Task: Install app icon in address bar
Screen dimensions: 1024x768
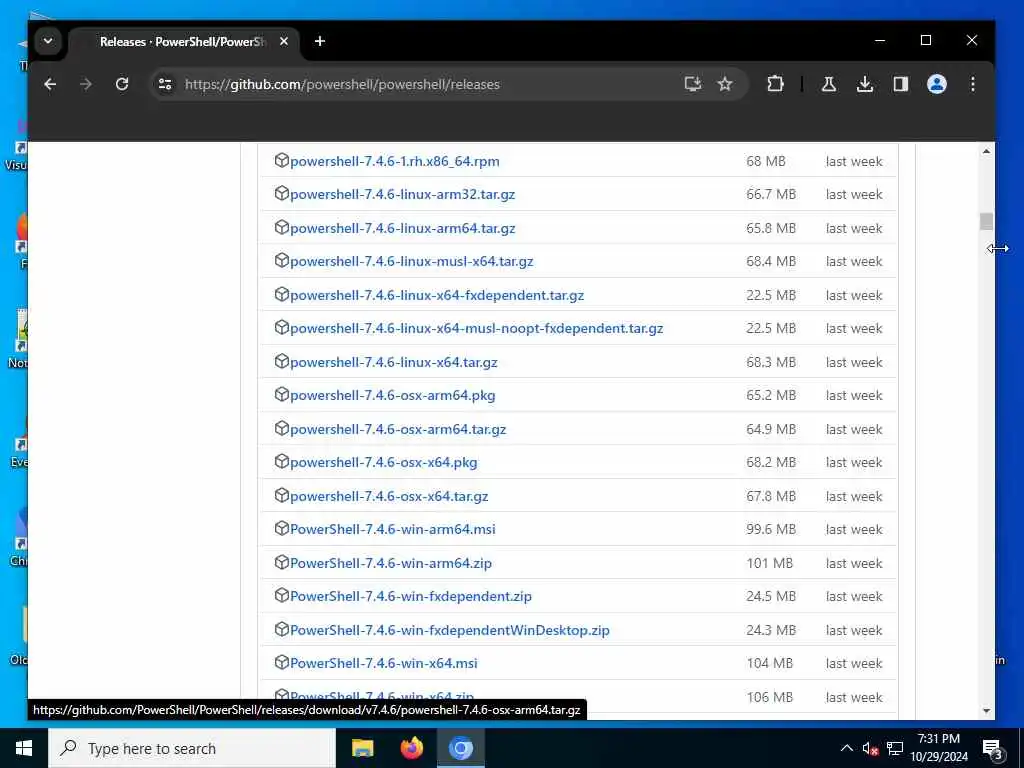Action: (692, 84)
